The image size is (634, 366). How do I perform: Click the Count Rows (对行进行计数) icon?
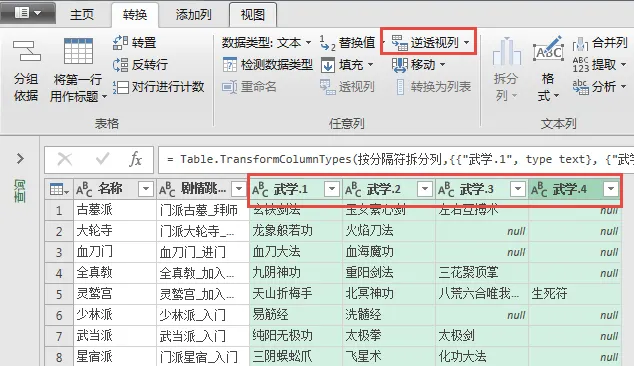tap(120, 87)
